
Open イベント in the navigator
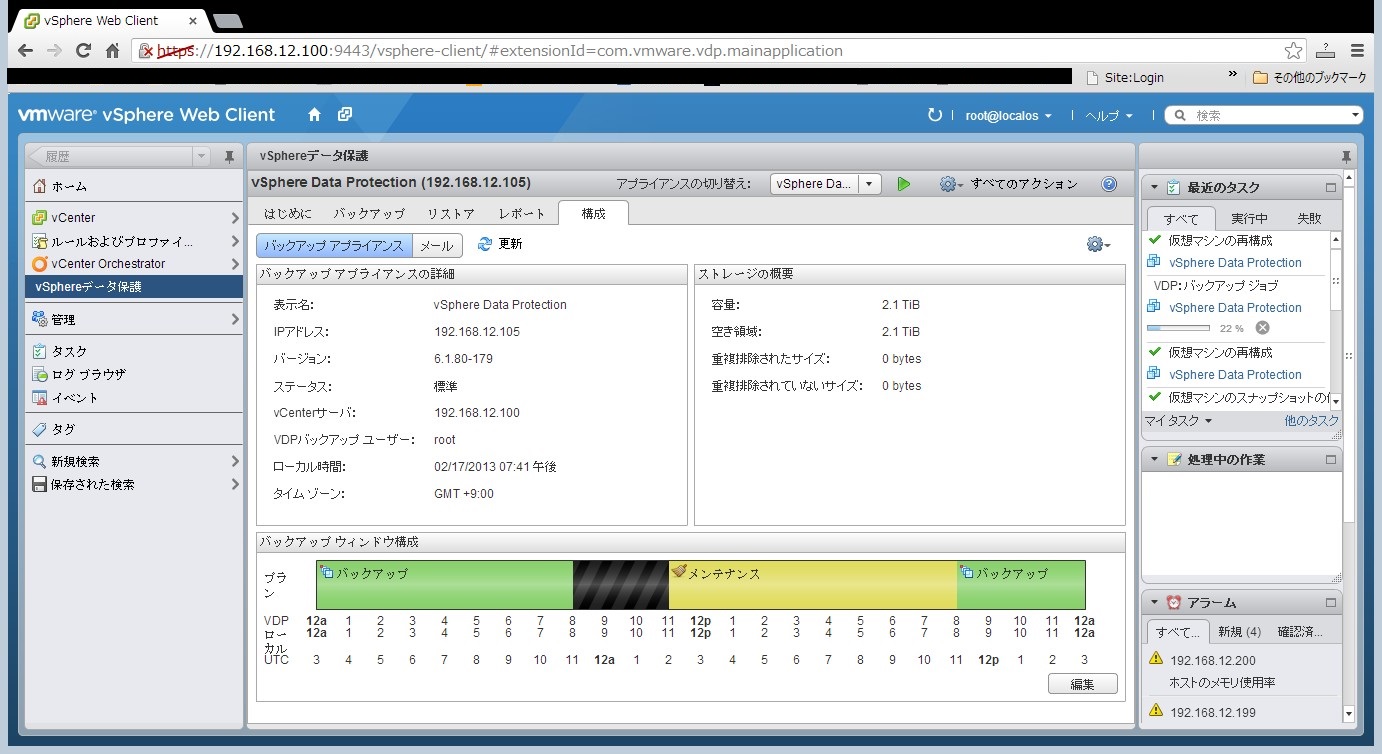[x=134, y=397]
